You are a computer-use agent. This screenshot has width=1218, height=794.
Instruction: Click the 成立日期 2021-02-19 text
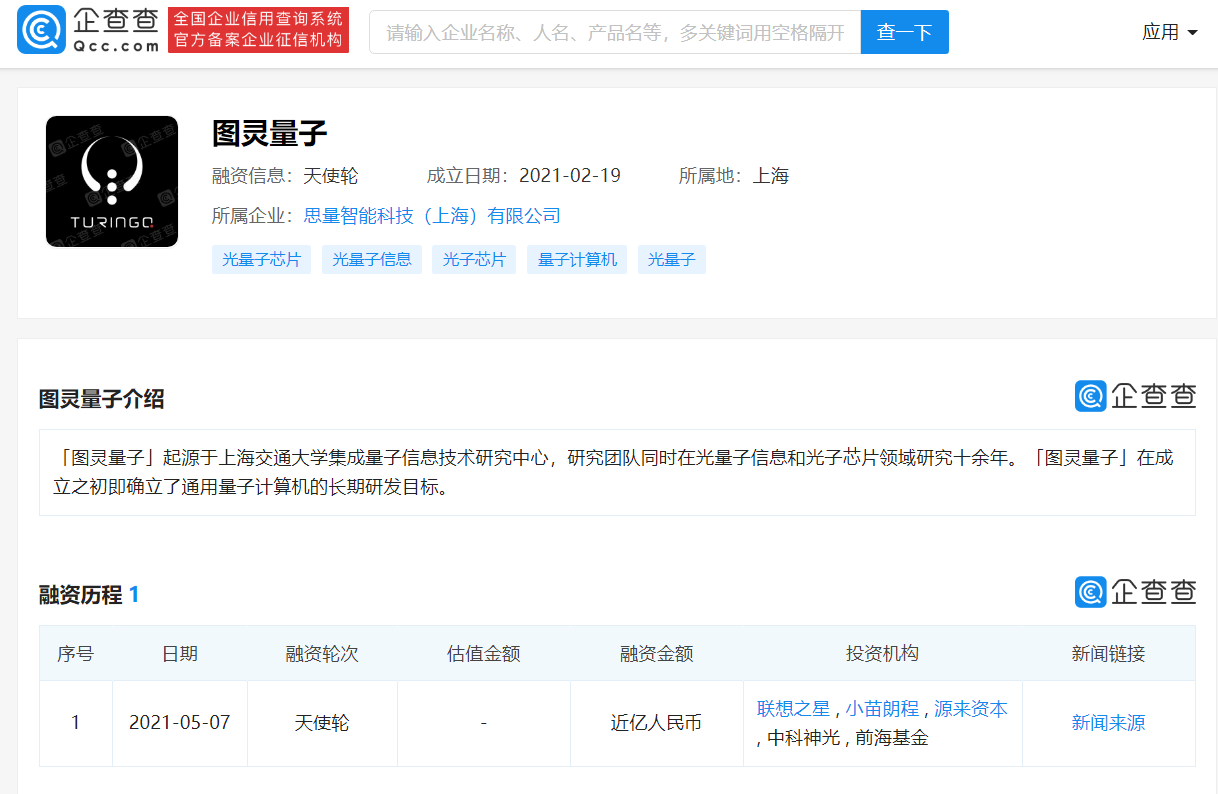point(524,176)
